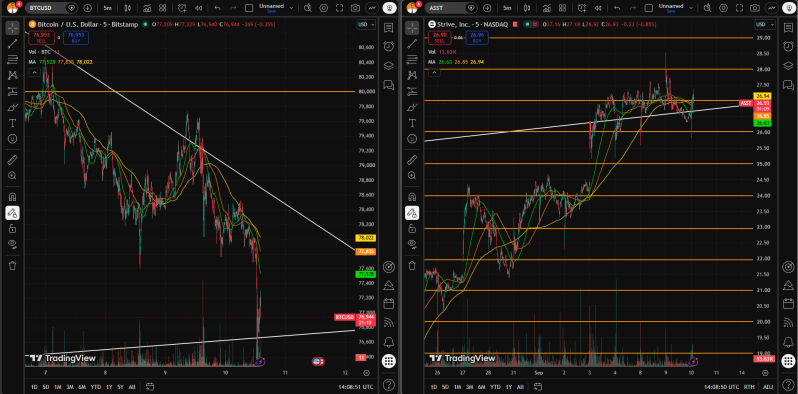Collapse the indicator legend on the BTCUSD chart
This screenshot has height=394, width=798.
click(x=35, y=72)
